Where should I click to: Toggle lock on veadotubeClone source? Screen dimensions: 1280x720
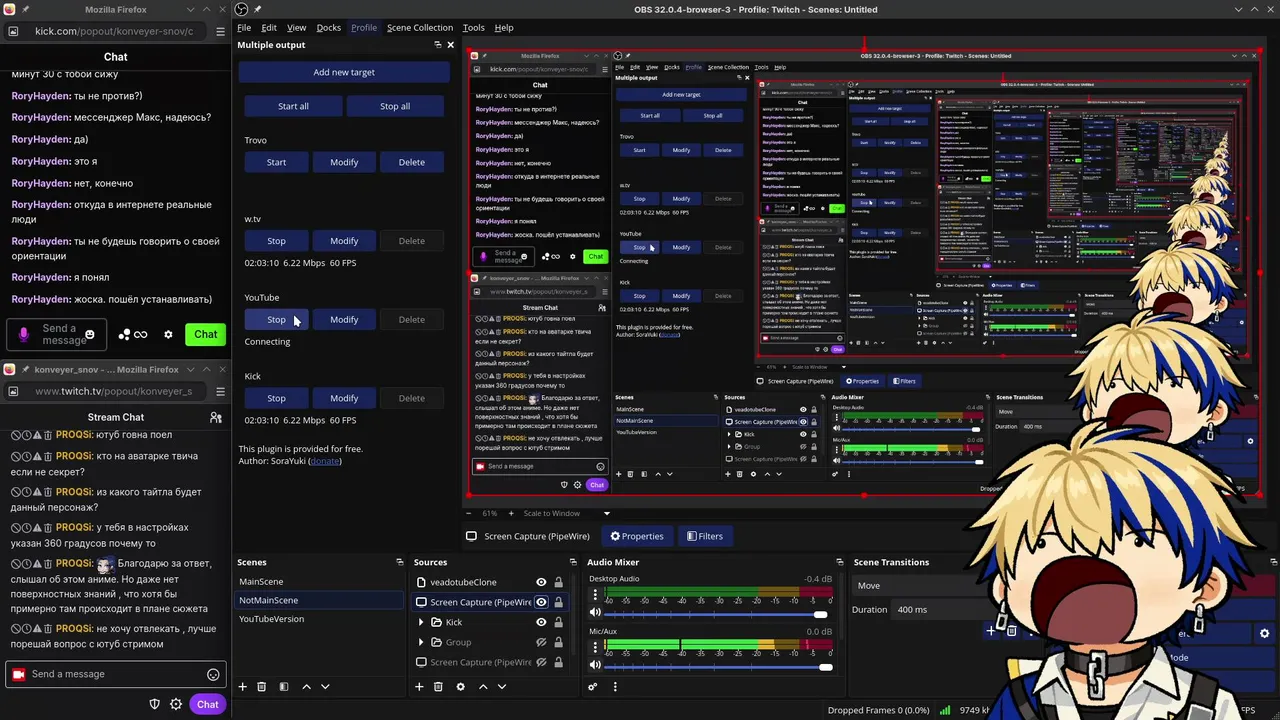click(558, 582)
